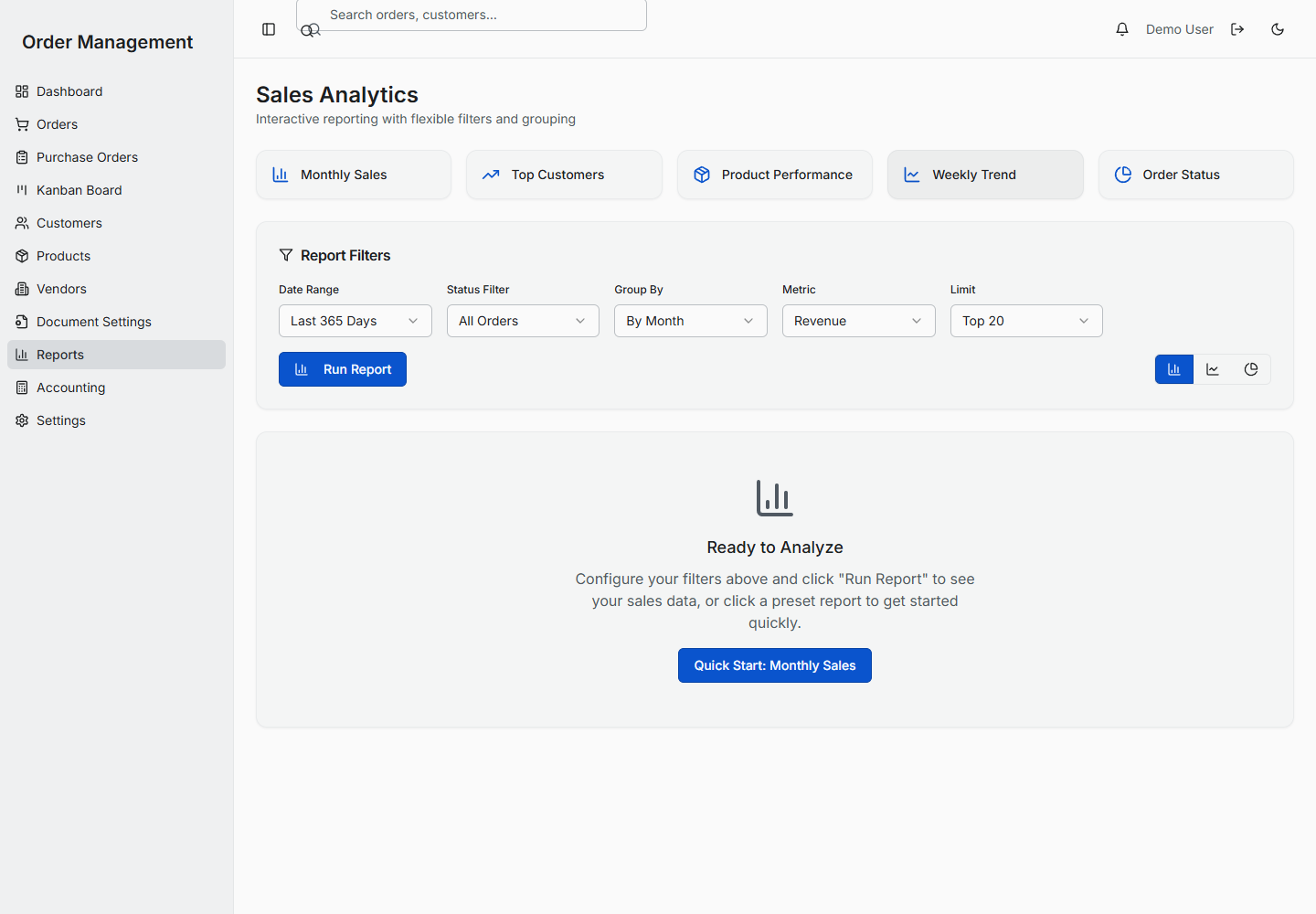Click the Run Report button

pyautogui.click(x=343, y=369)
